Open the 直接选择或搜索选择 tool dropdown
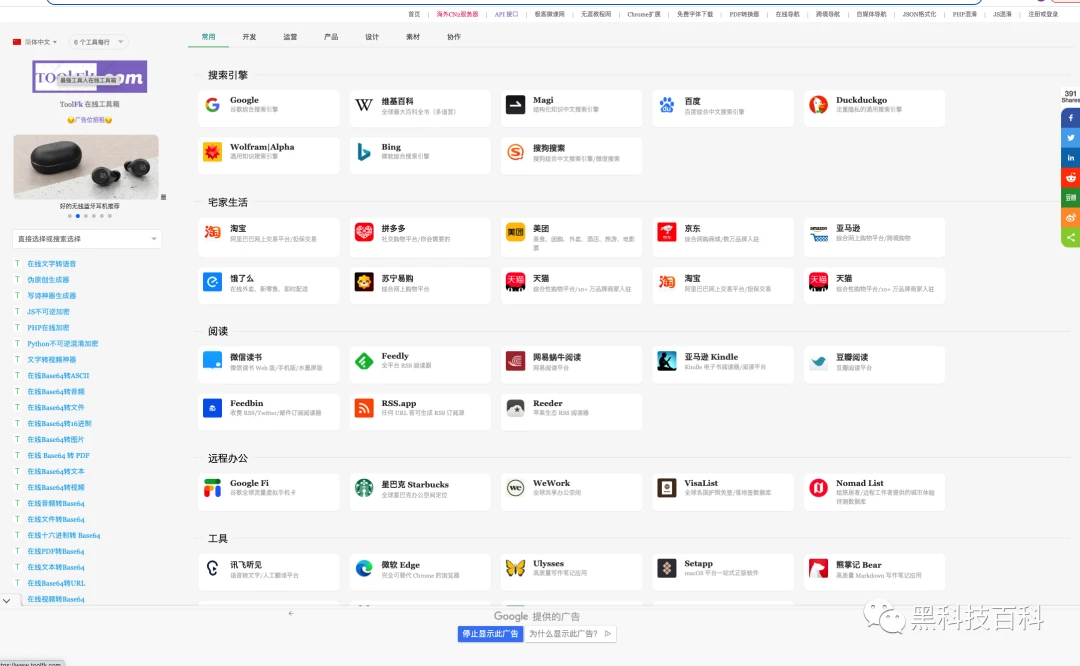 [x=87, y=239]
